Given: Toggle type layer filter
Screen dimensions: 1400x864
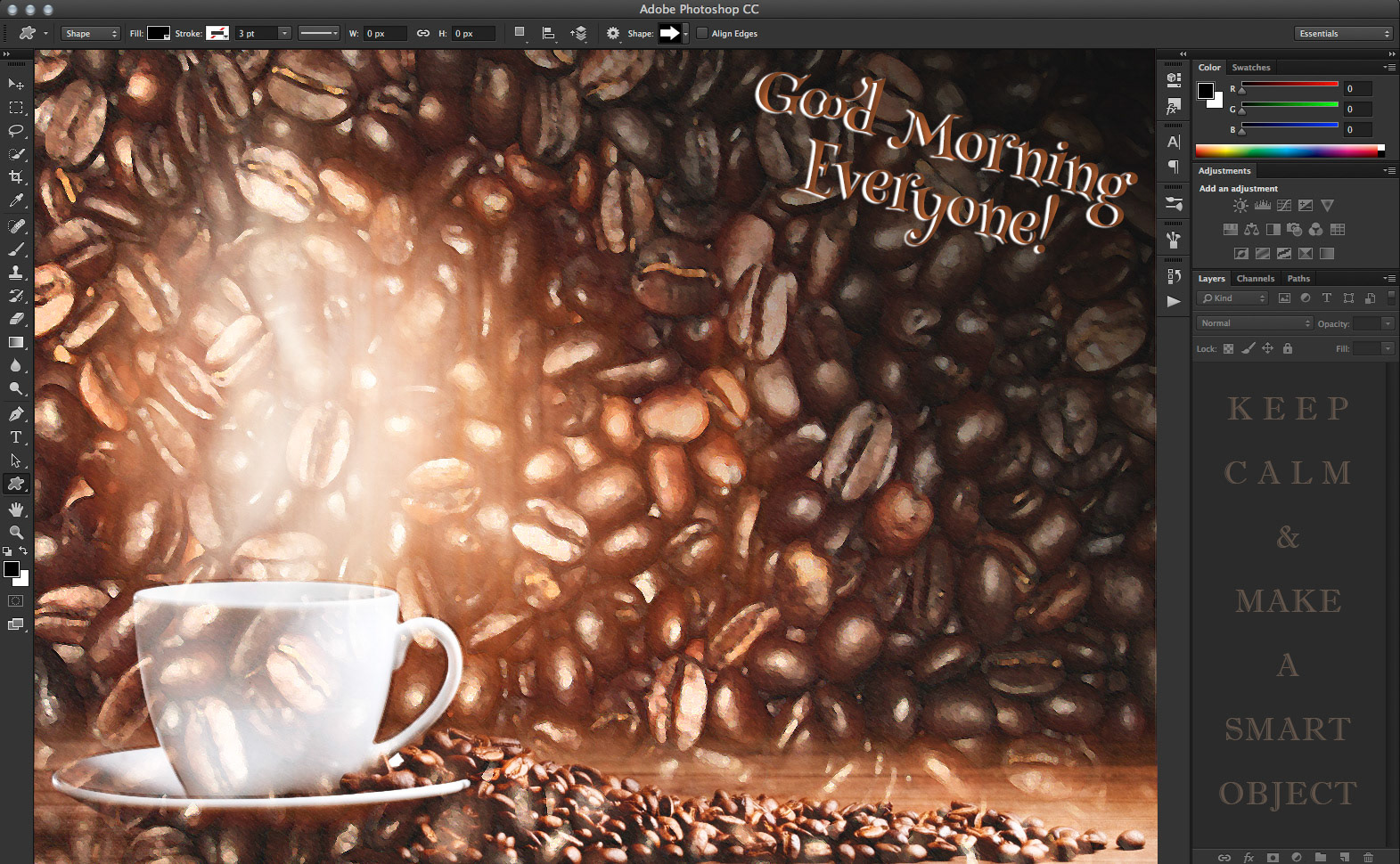Looking at the screenshot, I should [1326, 298].
